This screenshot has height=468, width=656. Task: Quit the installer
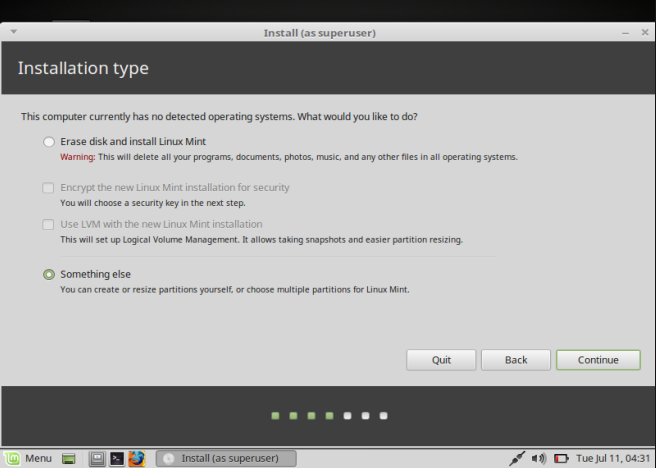pyautogui.click(x=441, y=360)
